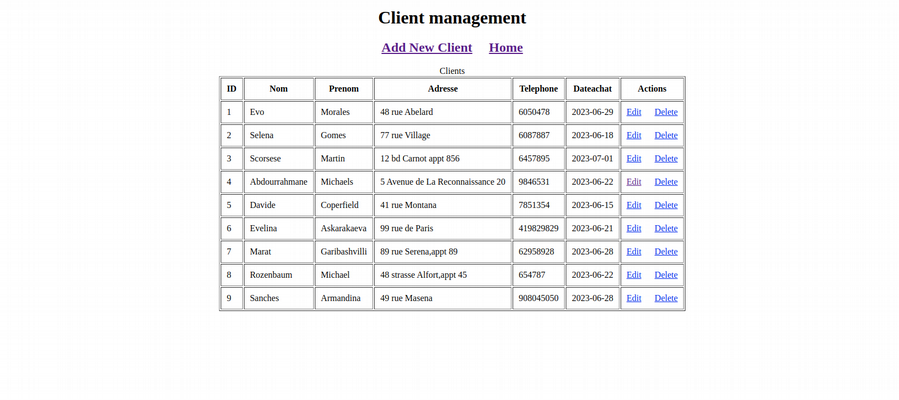Click telephone number 7851354
899x400 pixels.
click(x=538, y=205)
